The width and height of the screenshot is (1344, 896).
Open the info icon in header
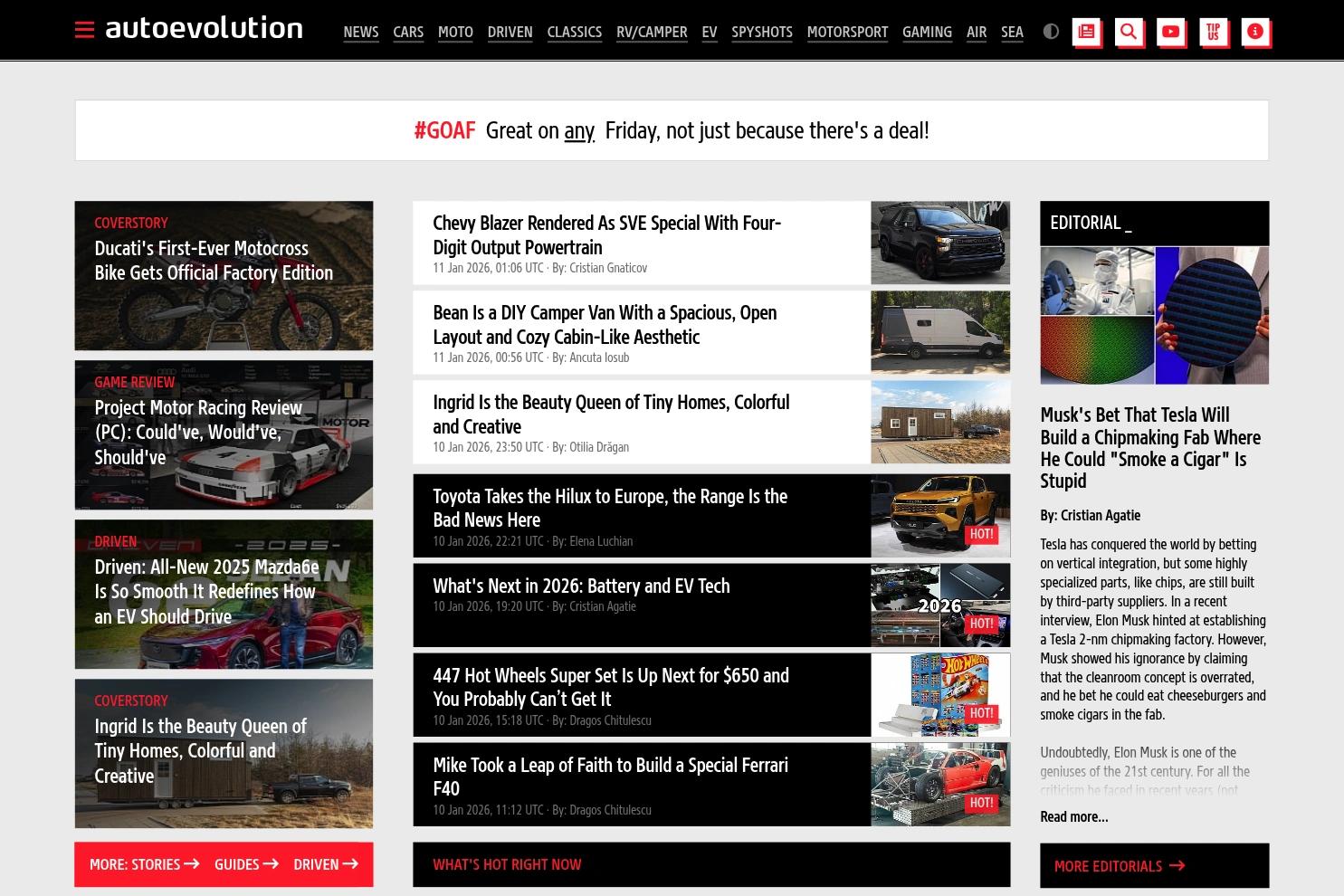click(1255, 32)
